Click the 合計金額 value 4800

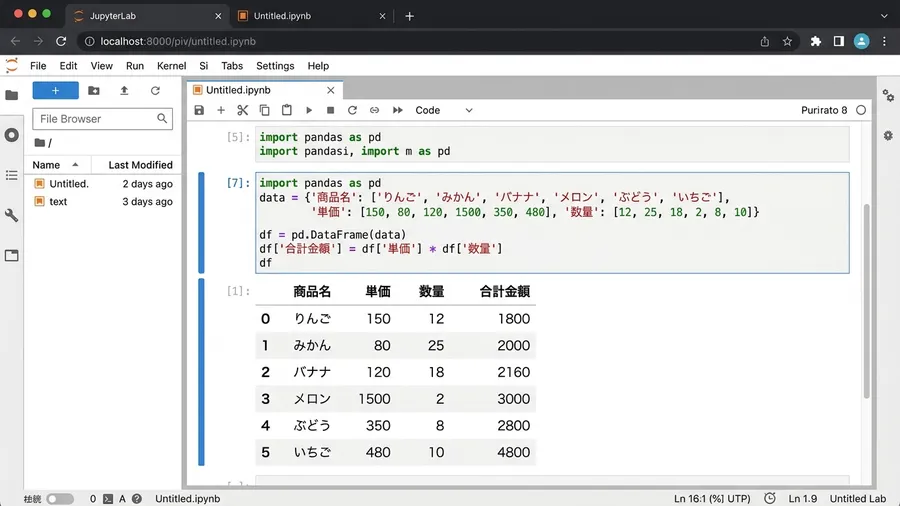(513, 452)
